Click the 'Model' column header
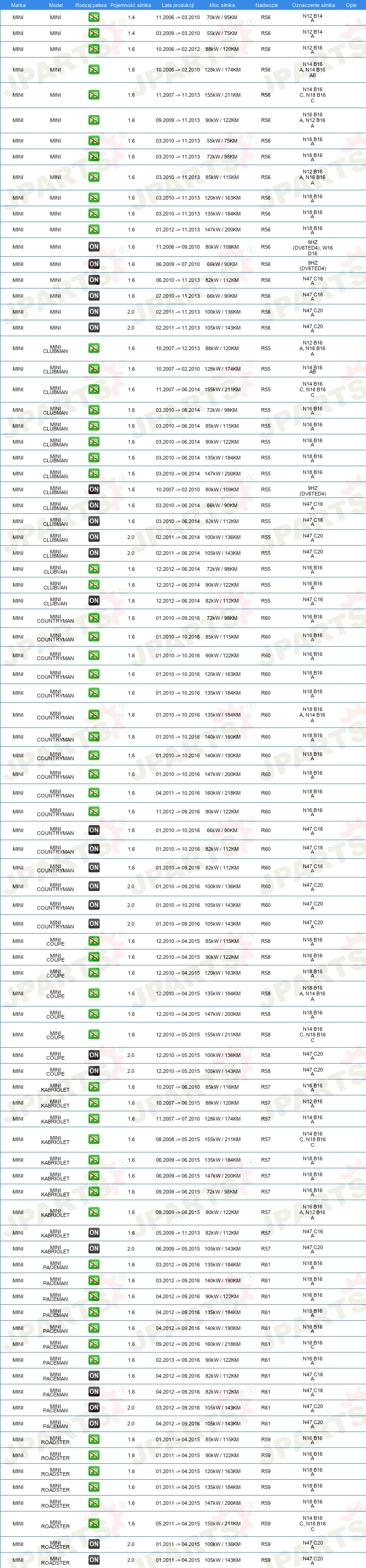 (55, 5)
